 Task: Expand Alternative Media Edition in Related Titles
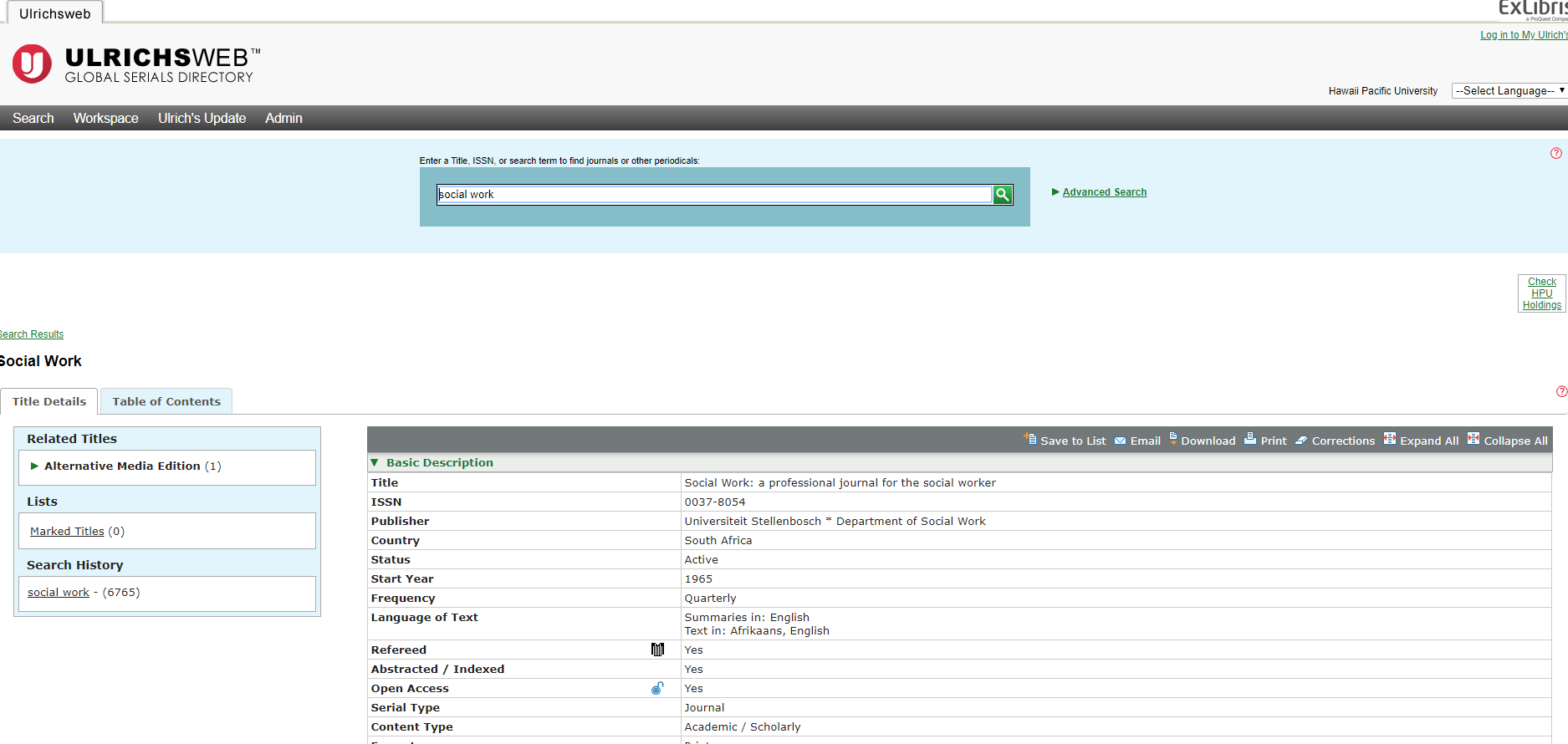click(34, 466)
